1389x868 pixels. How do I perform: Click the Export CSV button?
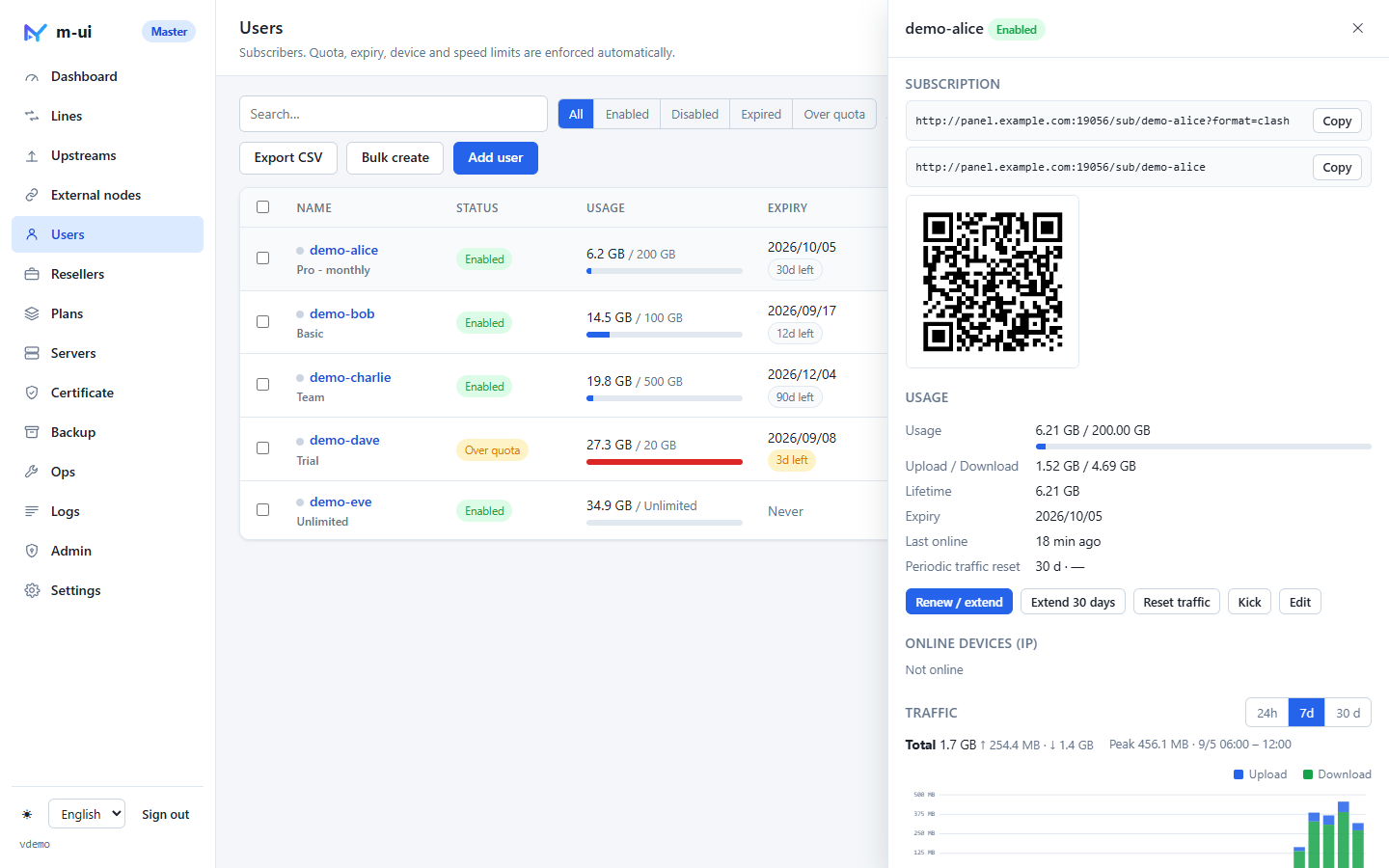(x=288, y=158)
